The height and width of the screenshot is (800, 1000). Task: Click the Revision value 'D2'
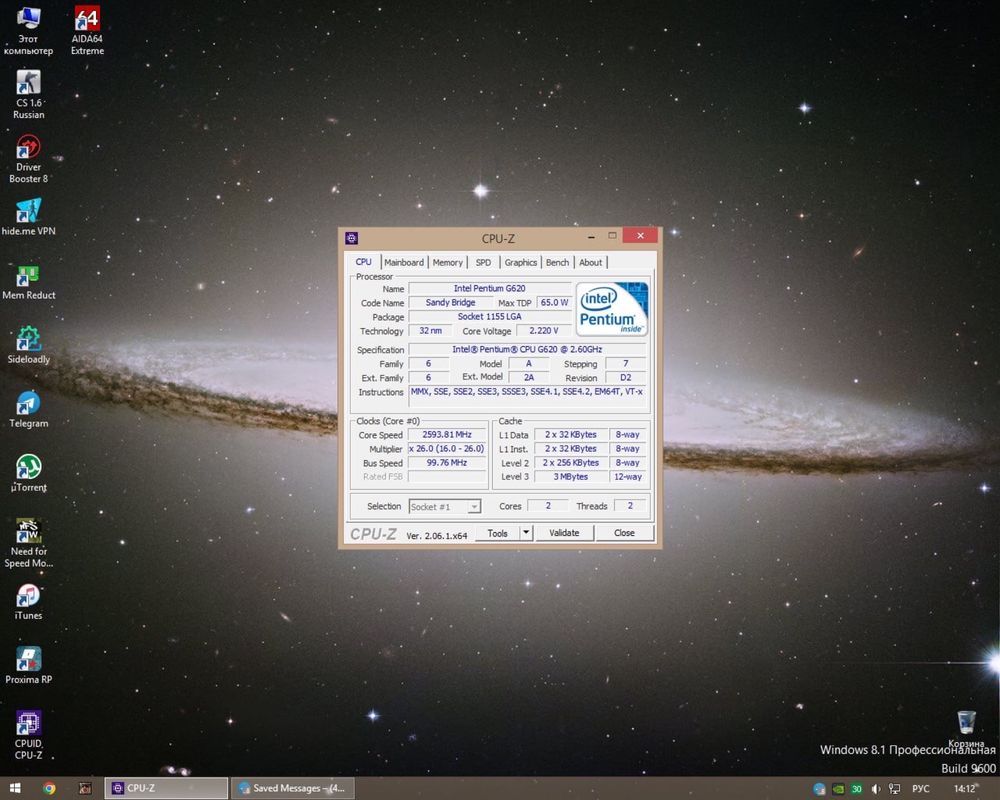point(626,378)
